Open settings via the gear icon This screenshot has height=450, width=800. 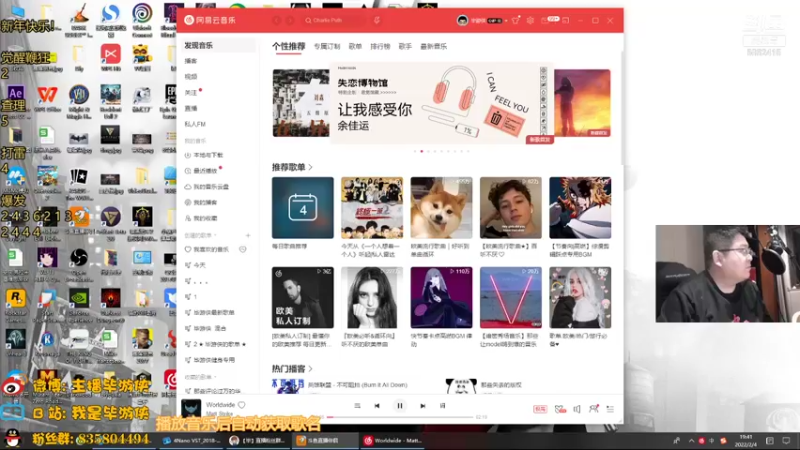coord(531,20)
